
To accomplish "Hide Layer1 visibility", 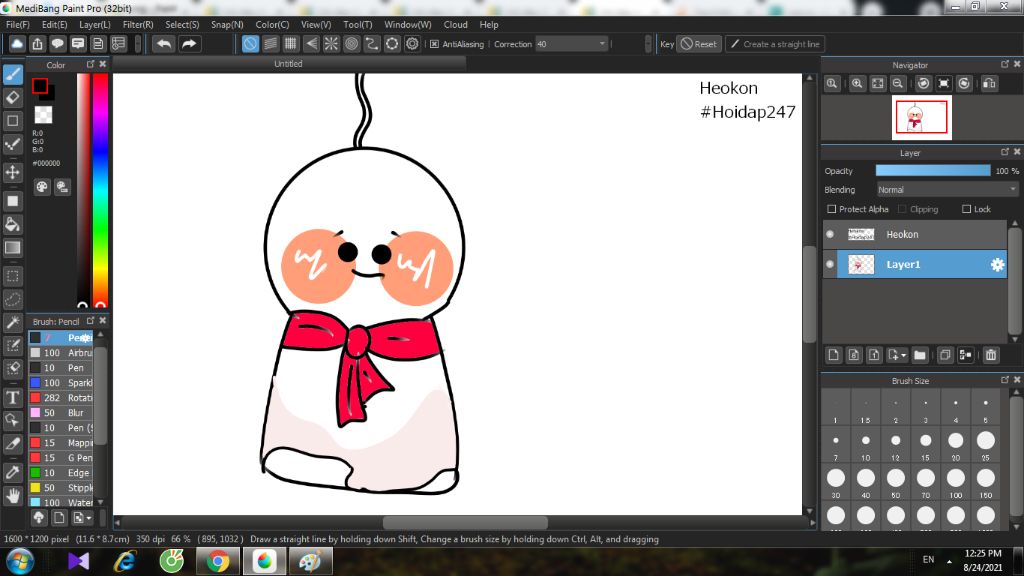I will (830, 264).
